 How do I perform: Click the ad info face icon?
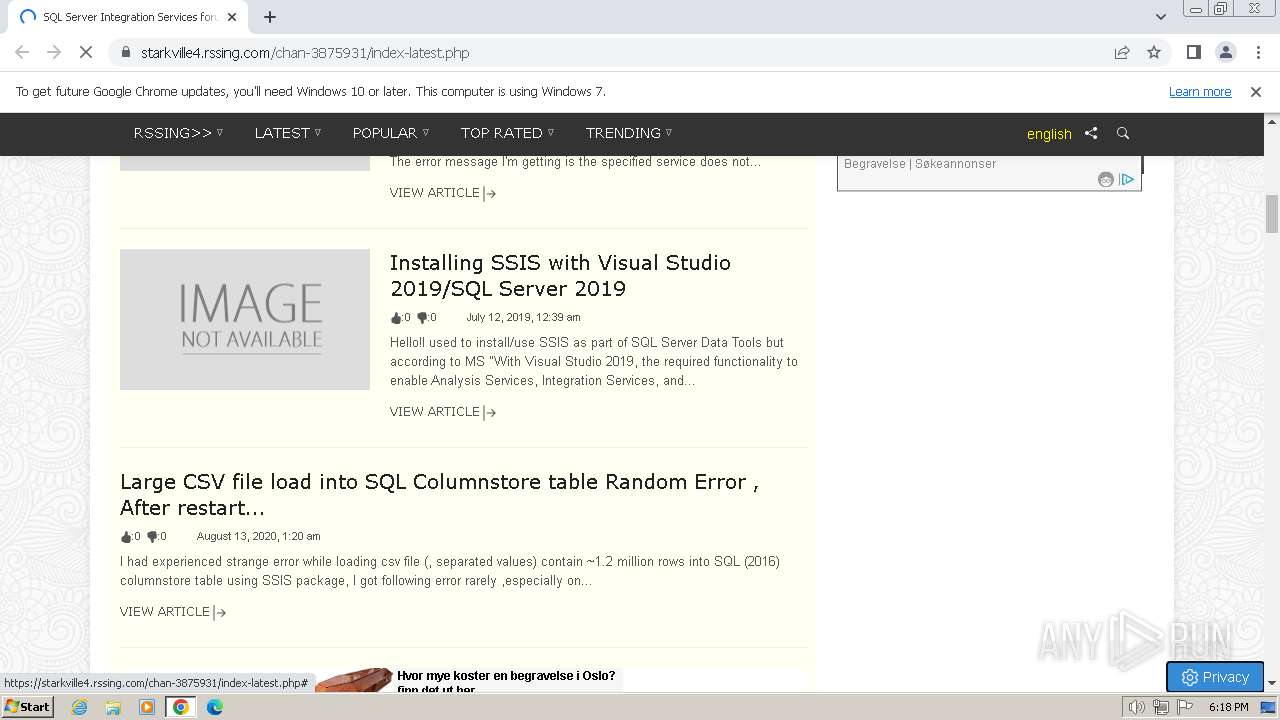point(1106,180)
